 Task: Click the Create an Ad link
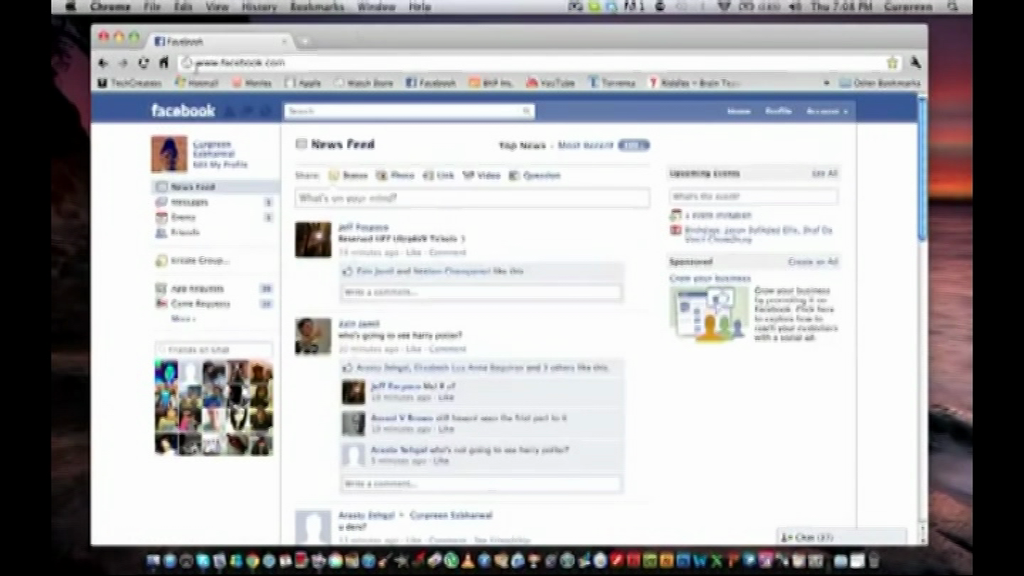[x=812, y=262]
